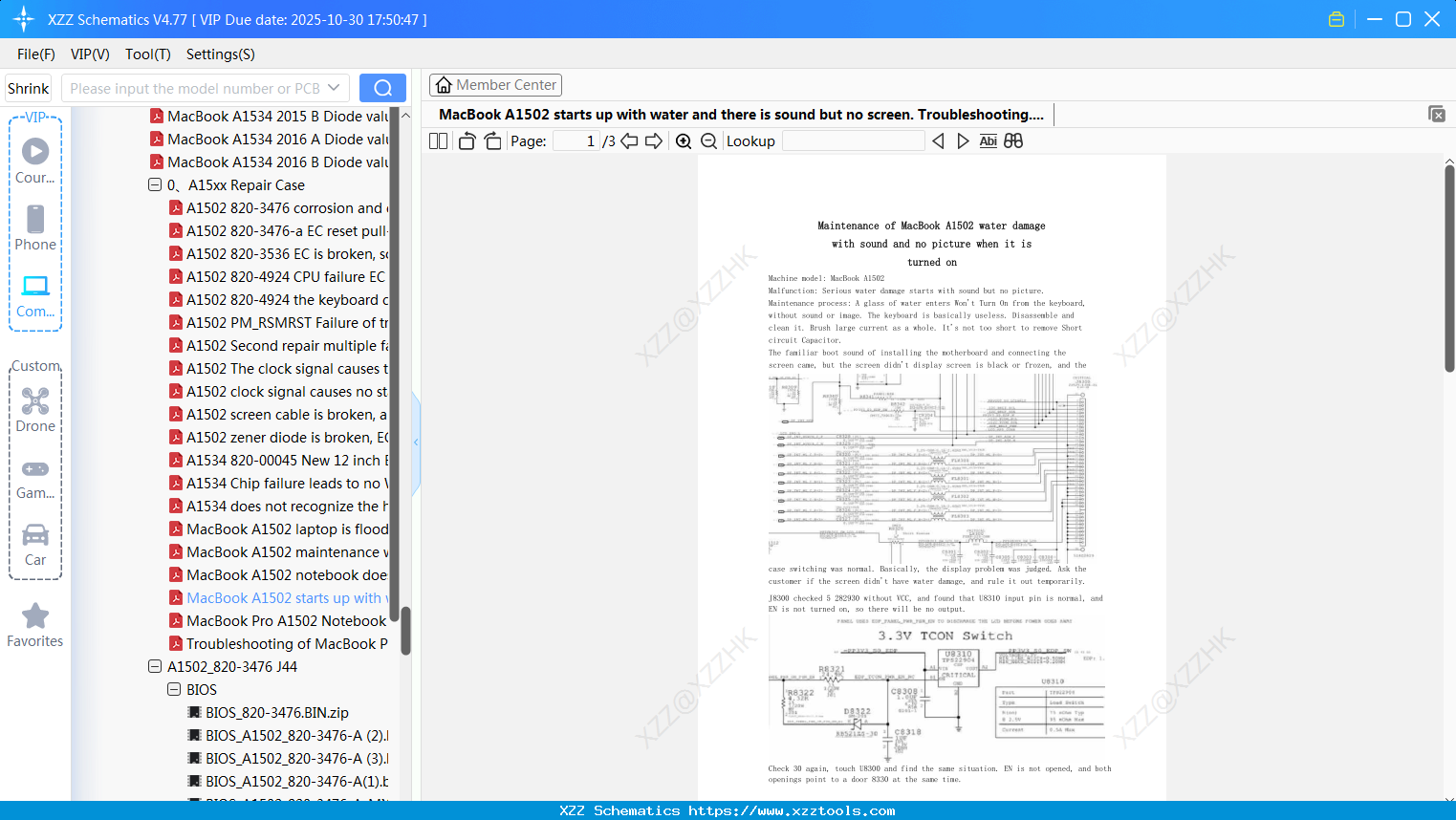Image resolution: width=1456 pixels, height=820 pixels.
Task: Open the File(F) menu
Action: (x=36, y=54)
